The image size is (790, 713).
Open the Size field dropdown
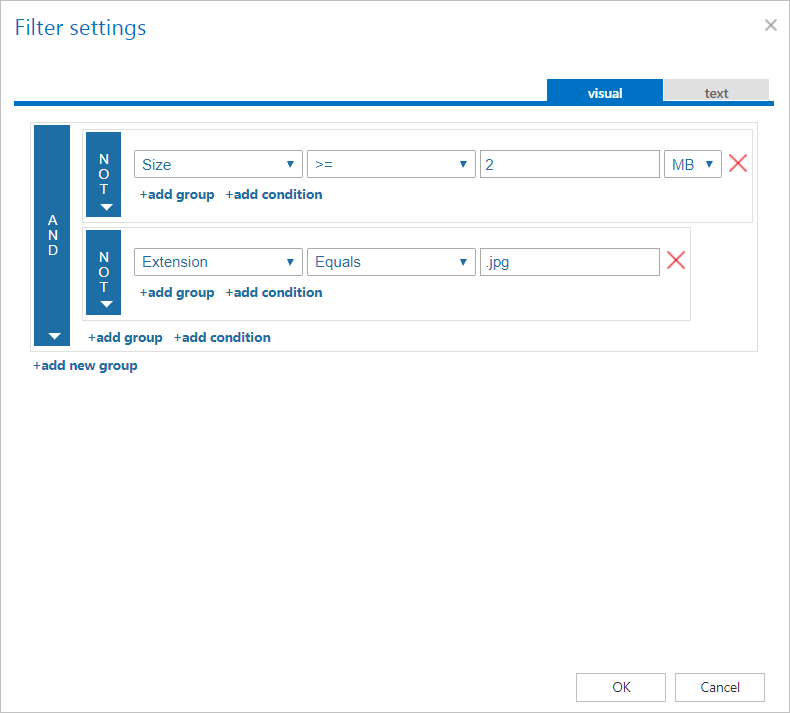(x=218, y=165)
